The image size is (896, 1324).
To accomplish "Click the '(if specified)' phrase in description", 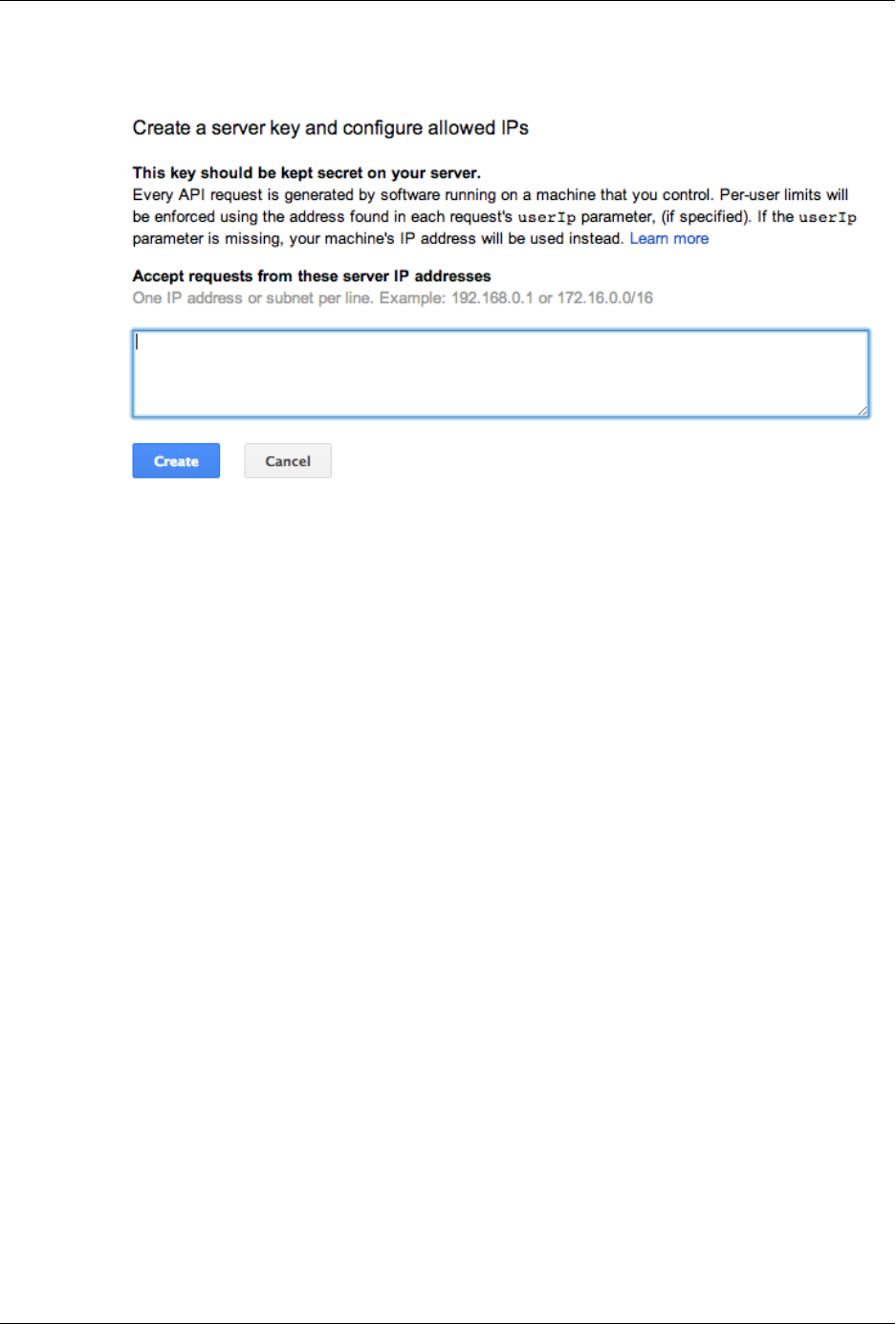I will point(706,216).
